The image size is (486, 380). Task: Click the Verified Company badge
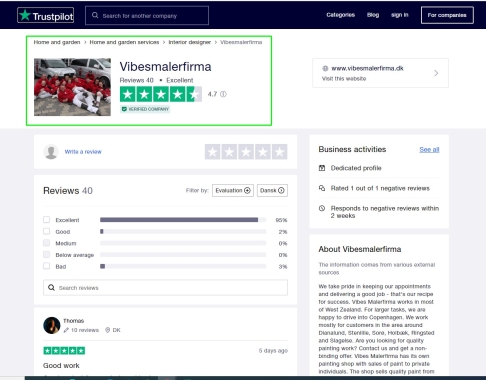tap(145, 109)
